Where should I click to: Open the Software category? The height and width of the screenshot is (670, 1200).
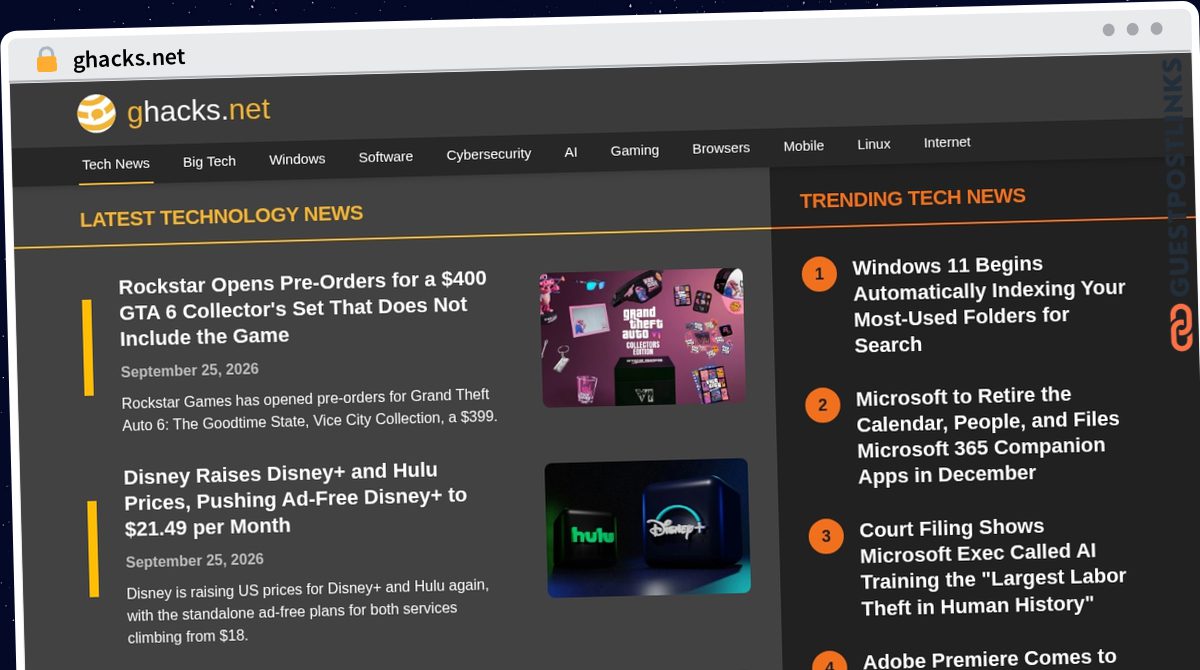(x=386, y=157)
